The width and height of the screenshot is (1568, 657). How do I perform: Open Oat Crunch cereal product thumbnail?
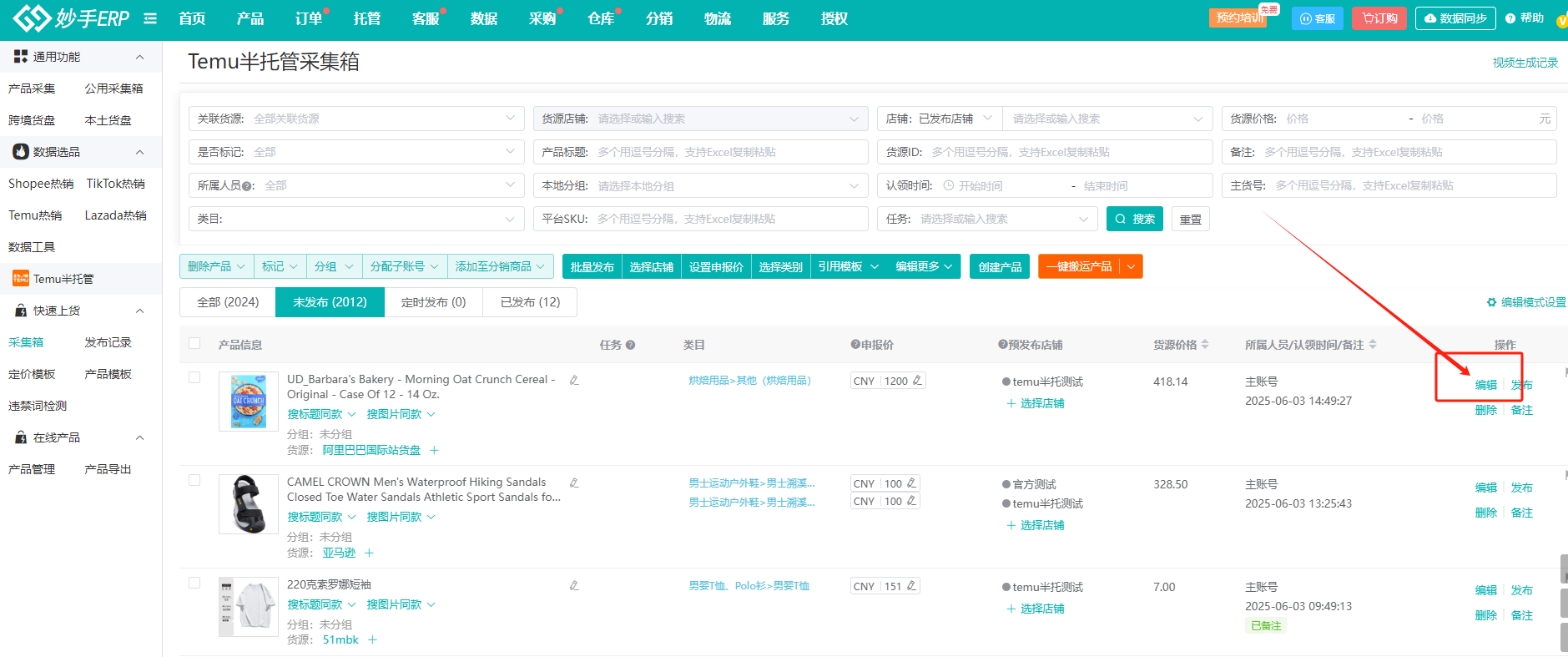tap(249, 402)
